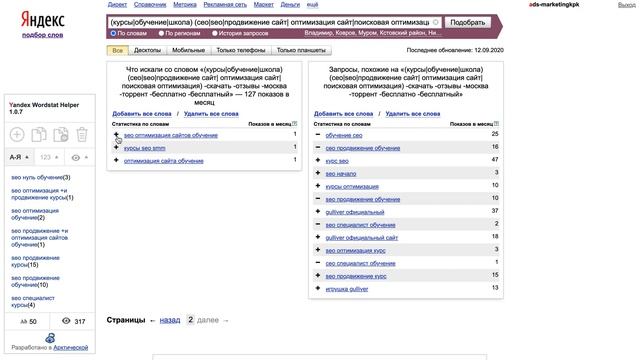This screenshot has width=640, height=360.
Task: Go to previous page via 'назад' link
Action: point(170,320)
